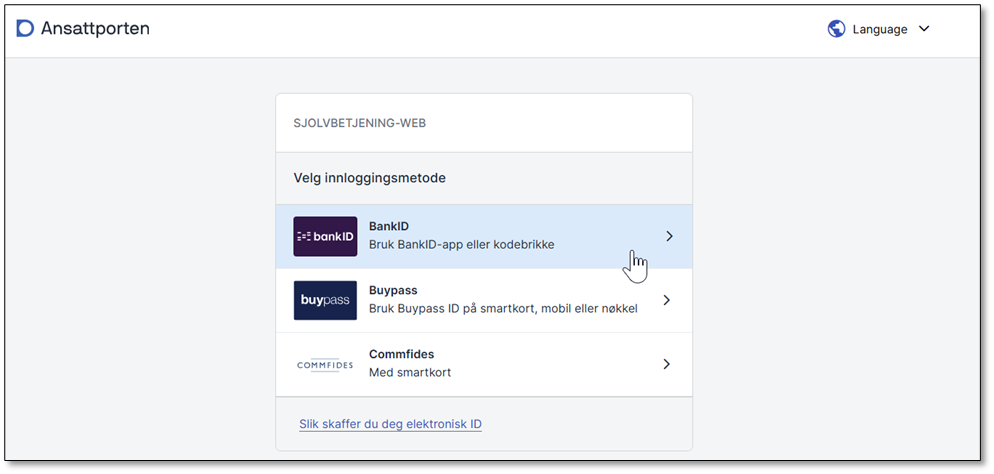Click the Ansattporten header title text
The height and width of the screenshot is (474, 994).
click(95, 28)
